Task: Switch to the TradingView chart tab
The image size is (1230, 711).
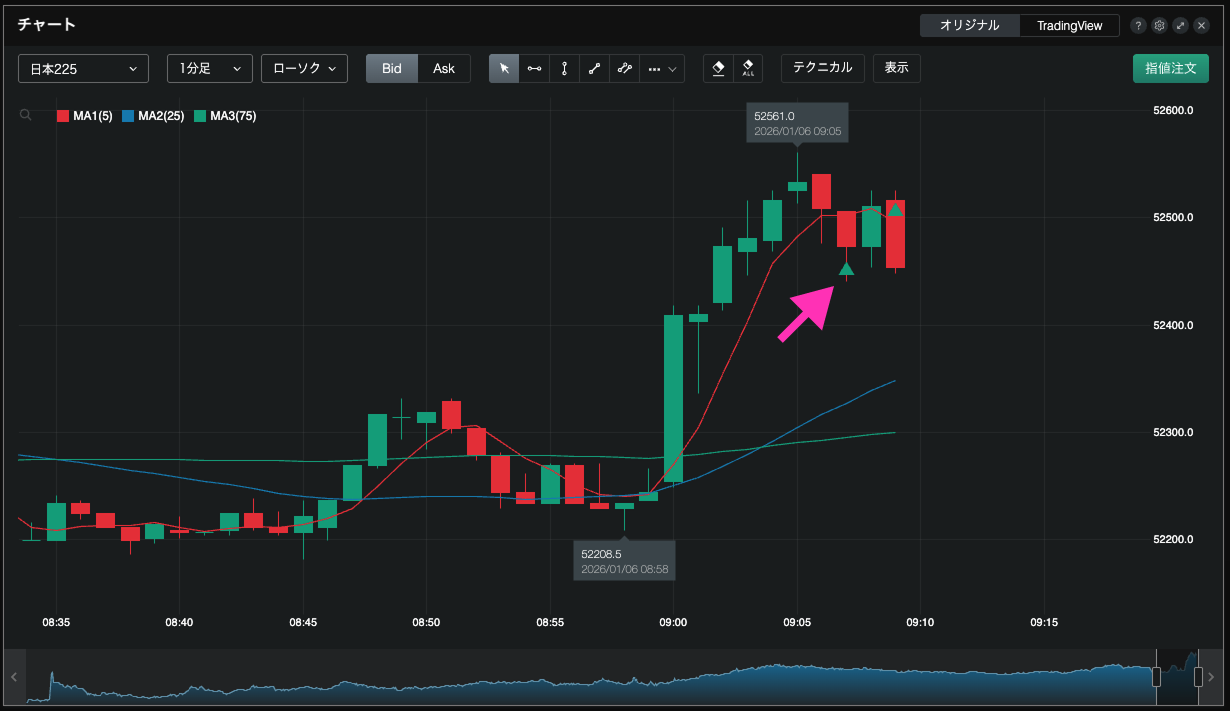Action: click(x=1069, y=26)
